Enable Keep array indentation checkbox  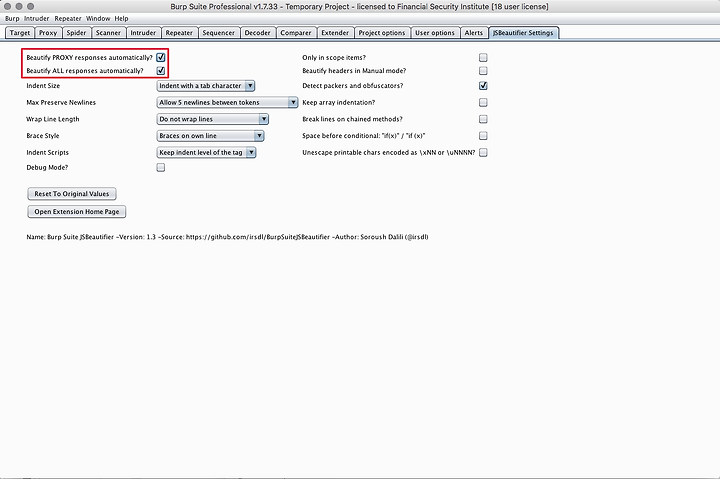[483, 102]
